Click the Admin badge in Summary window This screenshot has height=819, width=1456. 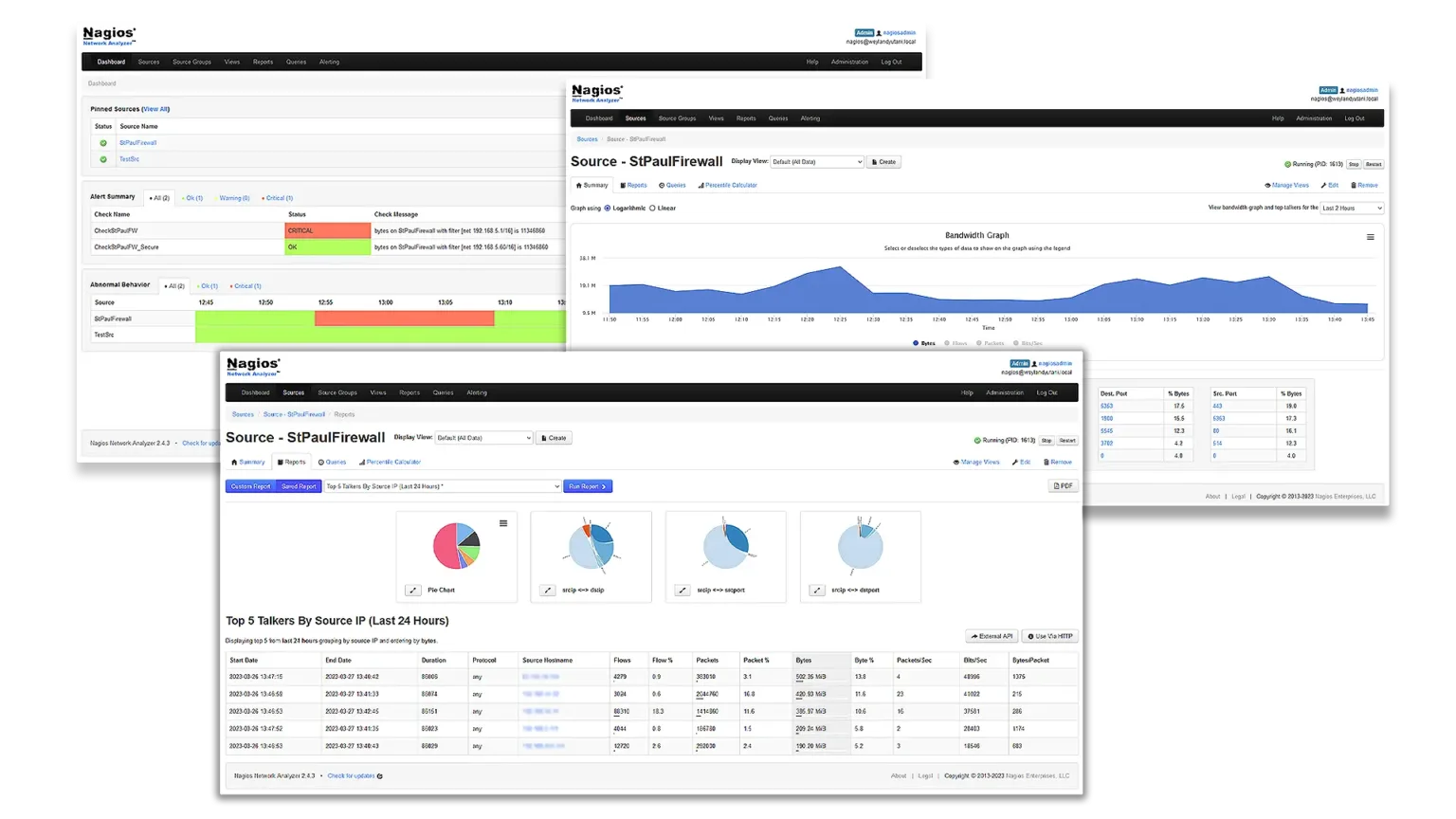click(1328, 90)
